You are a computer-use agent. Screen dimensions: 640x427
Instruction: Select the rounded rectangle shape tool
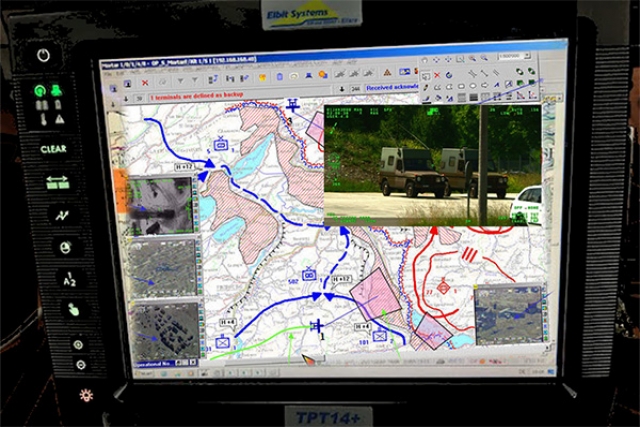(x=461, y=86)
